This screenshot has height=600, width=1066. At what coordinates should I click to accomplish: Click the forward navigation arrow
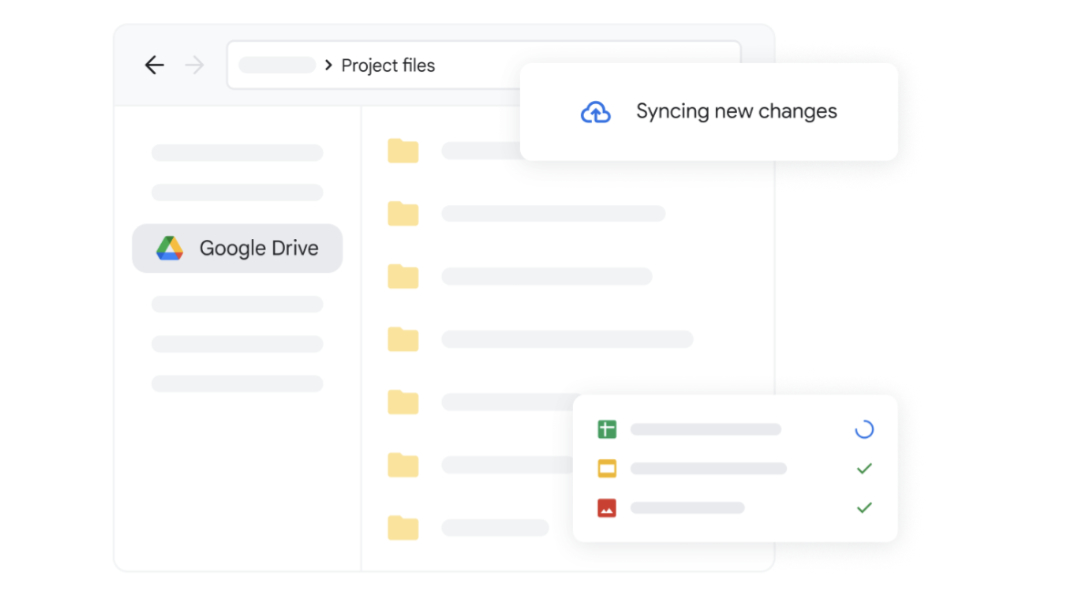194,64
